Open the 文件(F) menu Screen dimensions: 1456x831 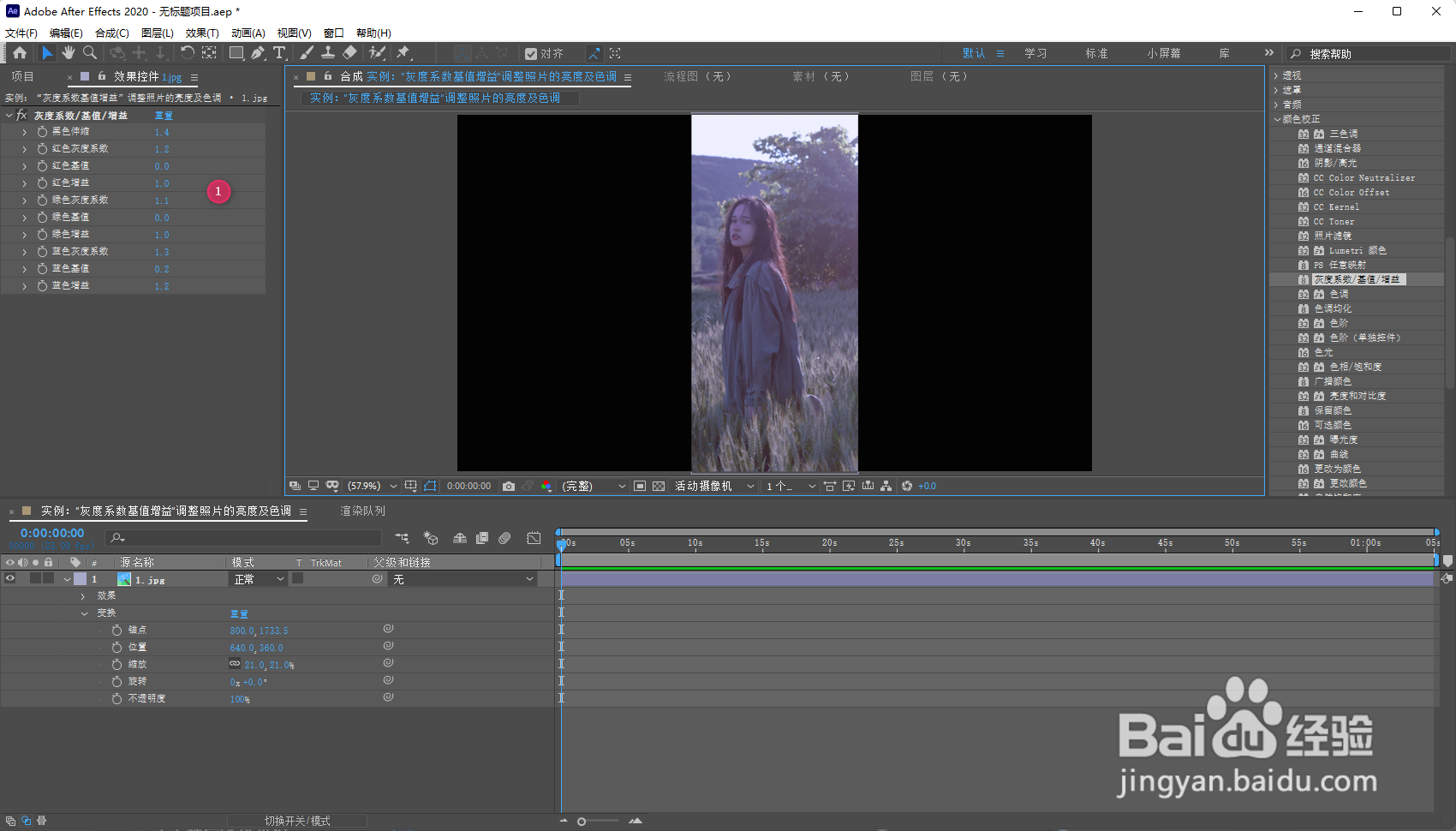click(21, 33)
